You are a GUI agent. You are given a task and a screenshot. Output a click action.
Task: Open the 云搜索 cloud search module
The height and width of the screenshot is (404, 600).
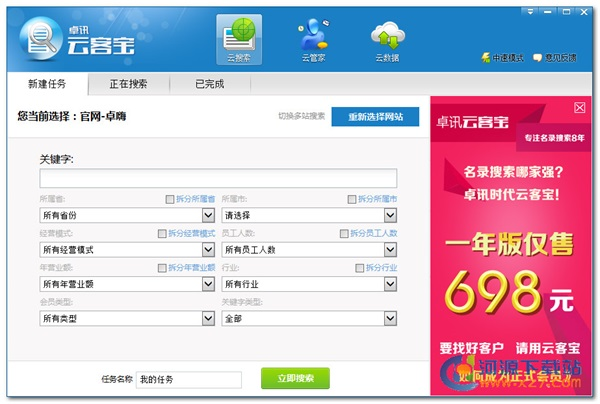click(x=239, y=39)
